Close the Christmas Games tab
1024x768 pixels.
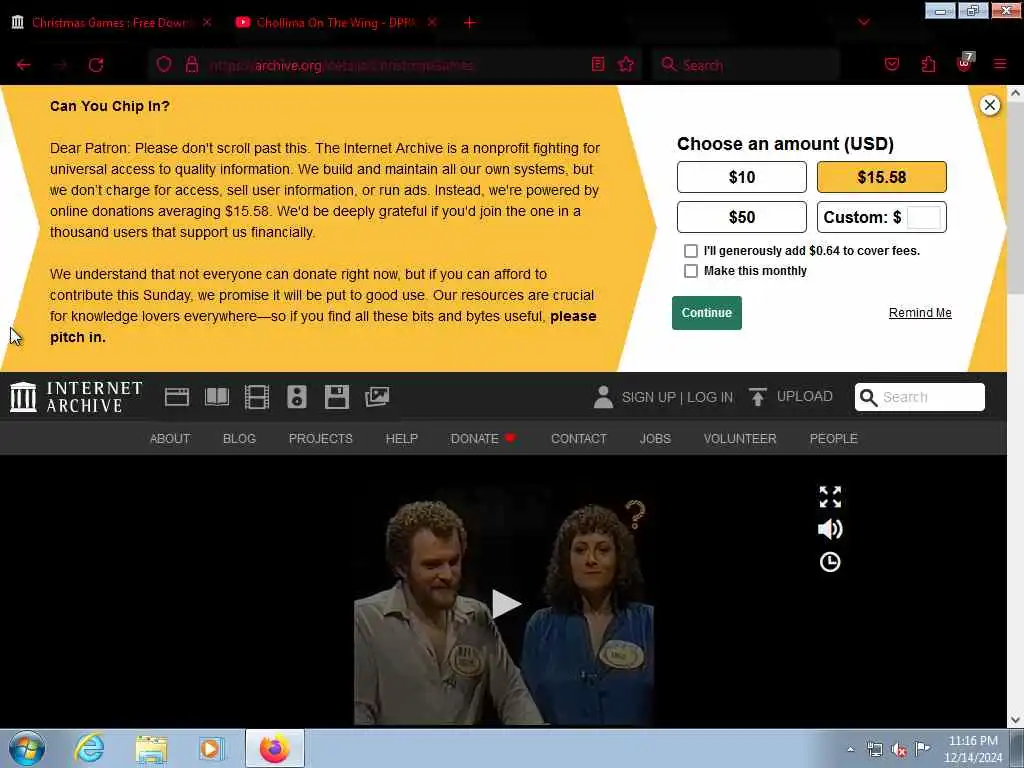tap(207, 22)
